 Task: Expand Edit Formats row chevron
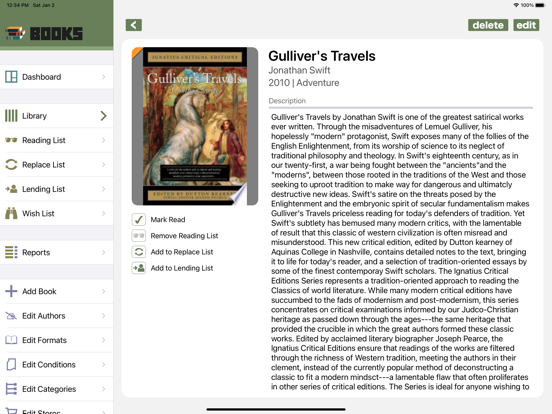104,340
